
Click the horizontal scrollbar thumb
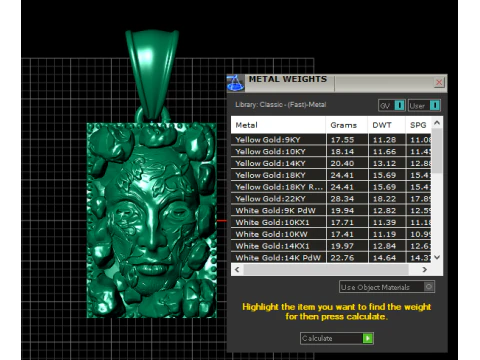tap(326, 269)
